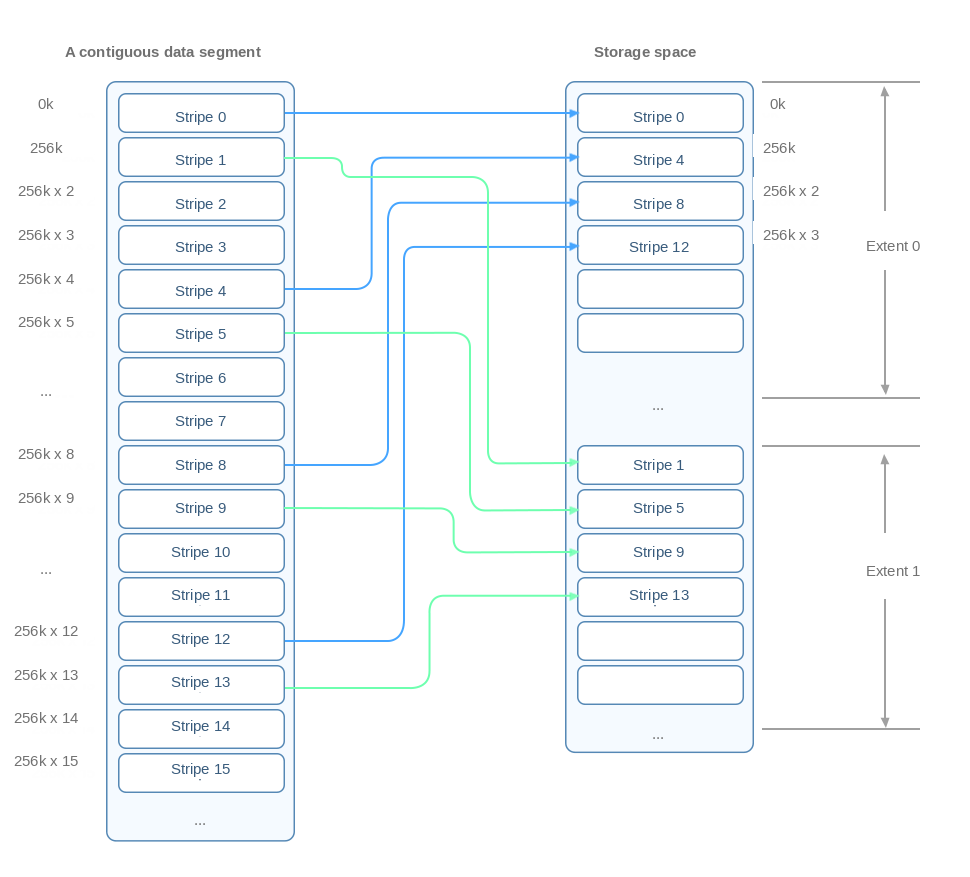
Task: Click the last empty box in Extent 1
Action: coord(660,685)
